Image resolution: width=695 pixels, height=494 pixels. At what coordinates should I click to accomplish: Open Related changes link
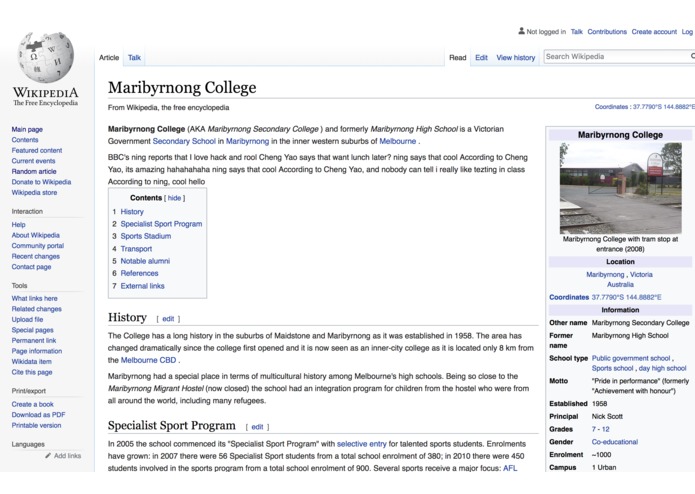[x=36, y=309]
